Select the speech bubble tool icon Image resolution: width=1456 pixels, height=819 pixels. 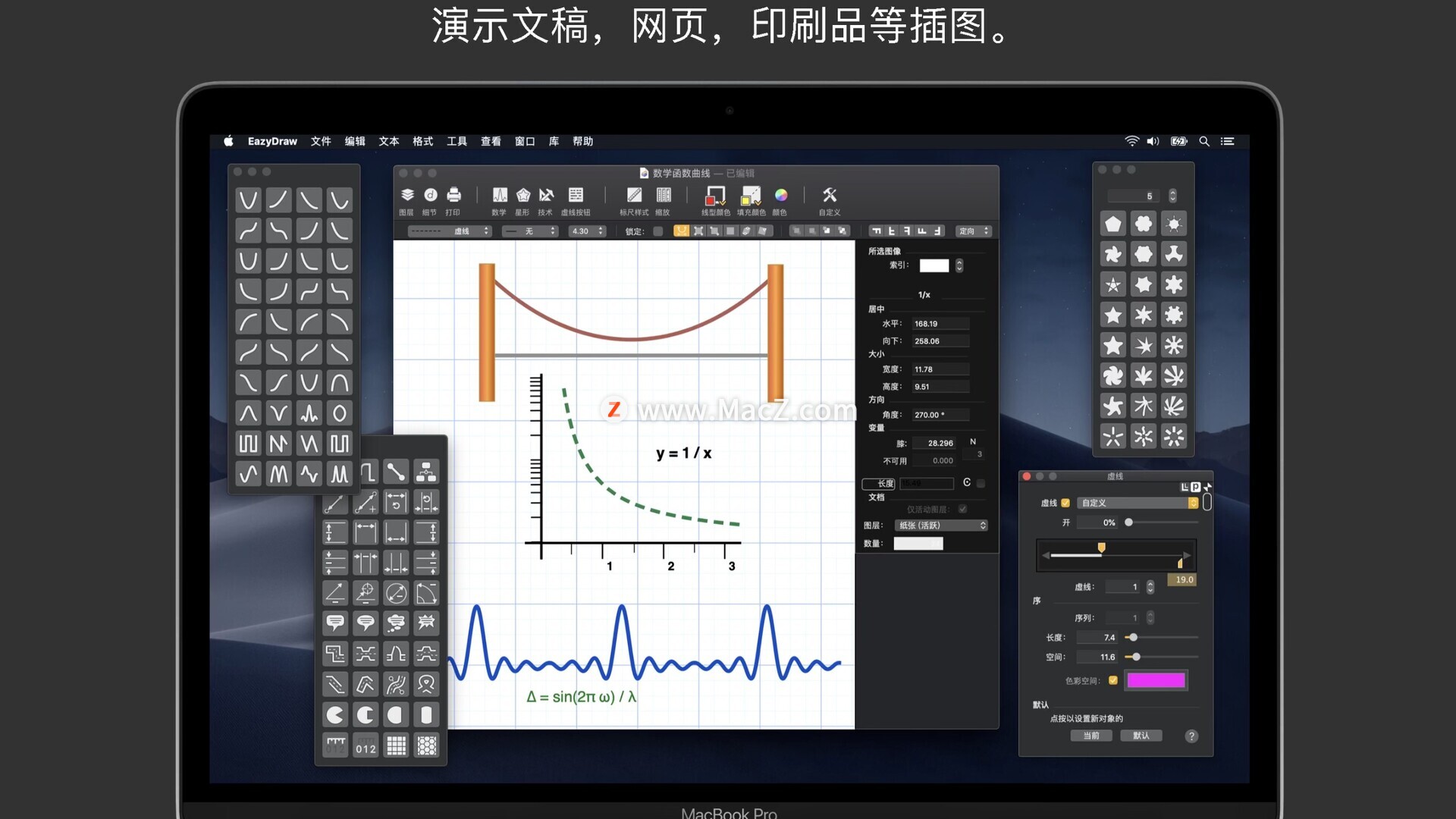click(335, 623)
